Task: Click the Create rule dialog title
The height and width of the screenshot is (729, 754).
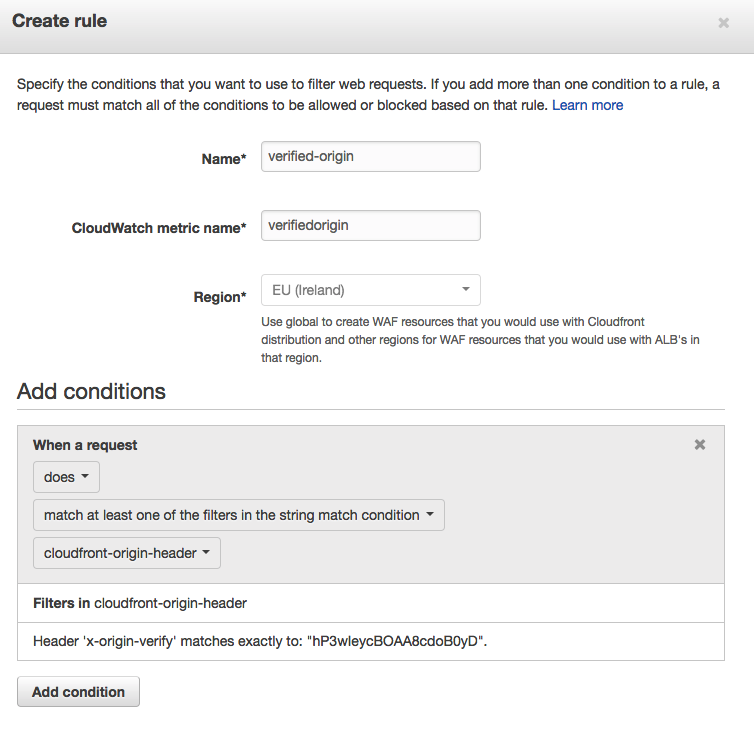Action: (60, 21)
